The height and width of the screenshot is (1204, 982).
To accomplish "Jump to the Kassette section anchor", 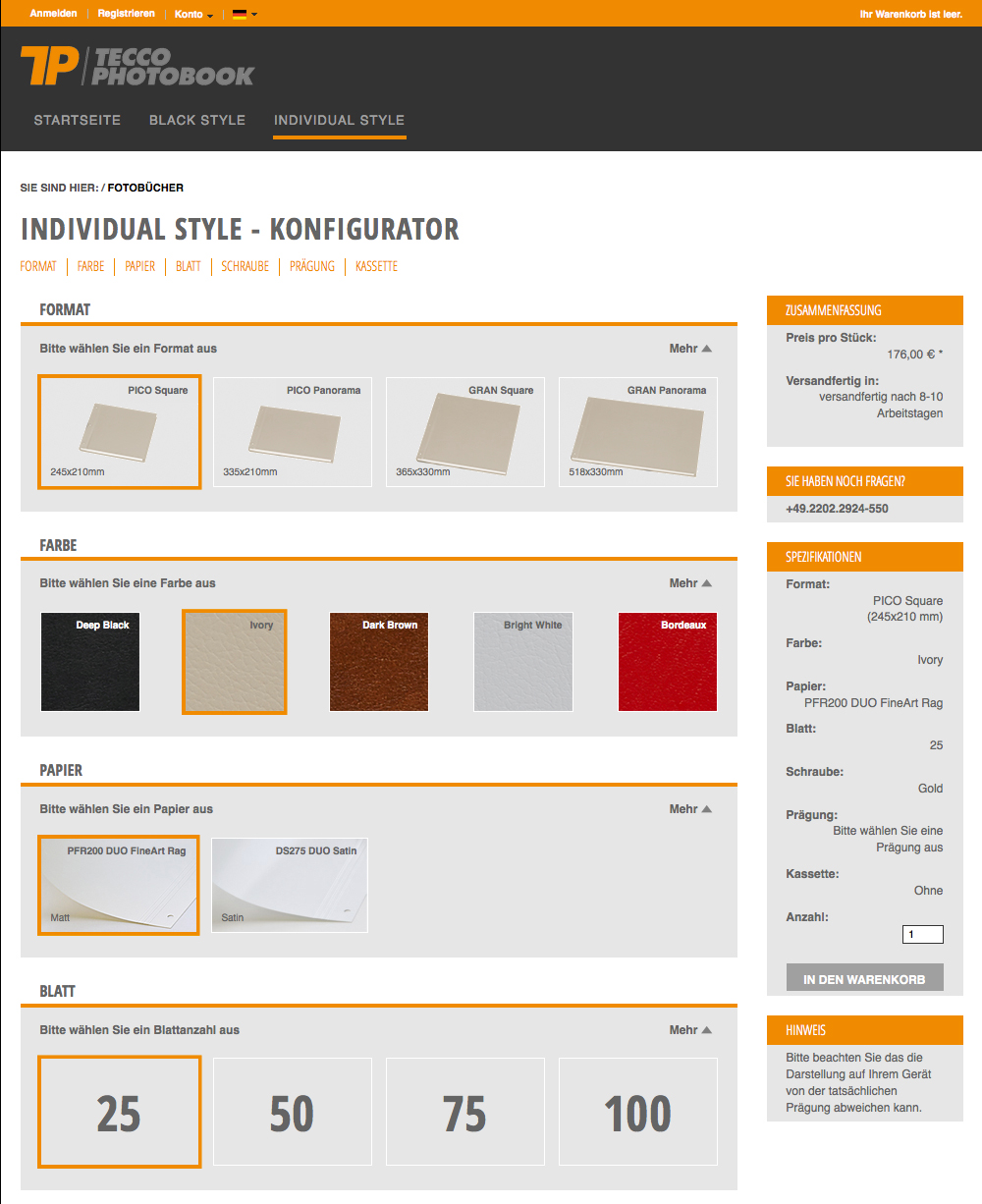I will click(x=376, y=266).
